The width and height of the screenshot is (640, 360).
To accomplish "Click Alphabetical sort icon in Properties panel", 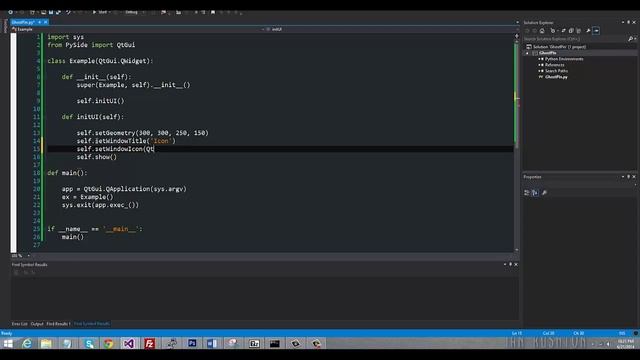I will click(x=535, y=193).
